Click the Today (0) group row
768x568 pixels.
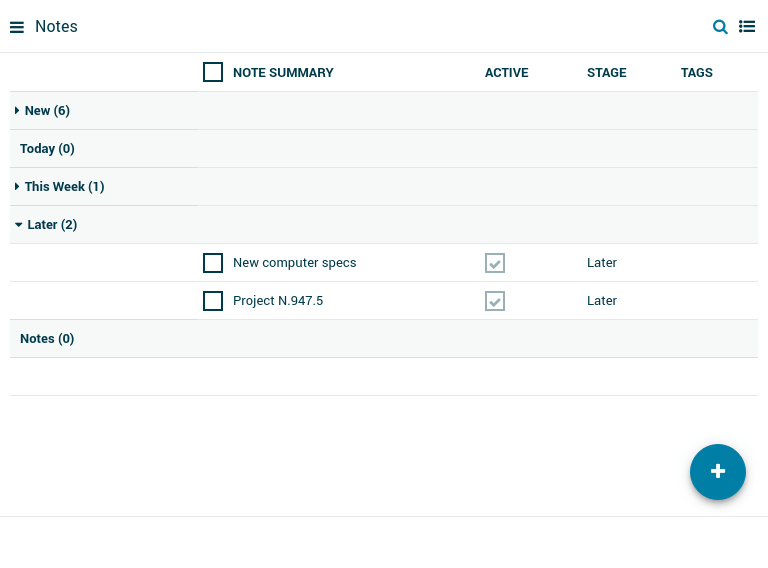coord(47,149)
